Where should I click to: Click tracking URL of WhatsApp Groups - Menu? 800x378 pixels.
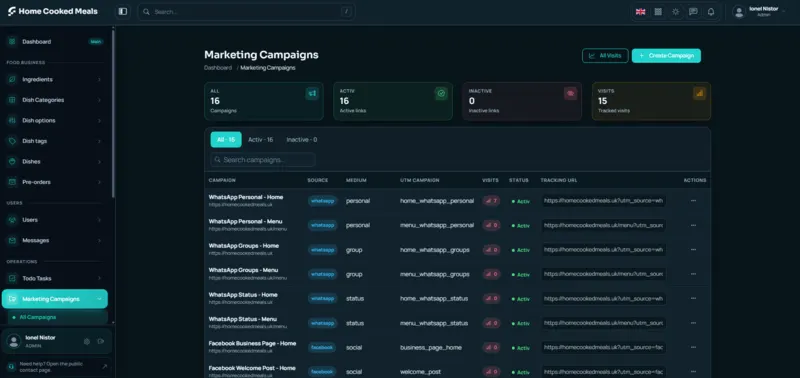point(604,274)
